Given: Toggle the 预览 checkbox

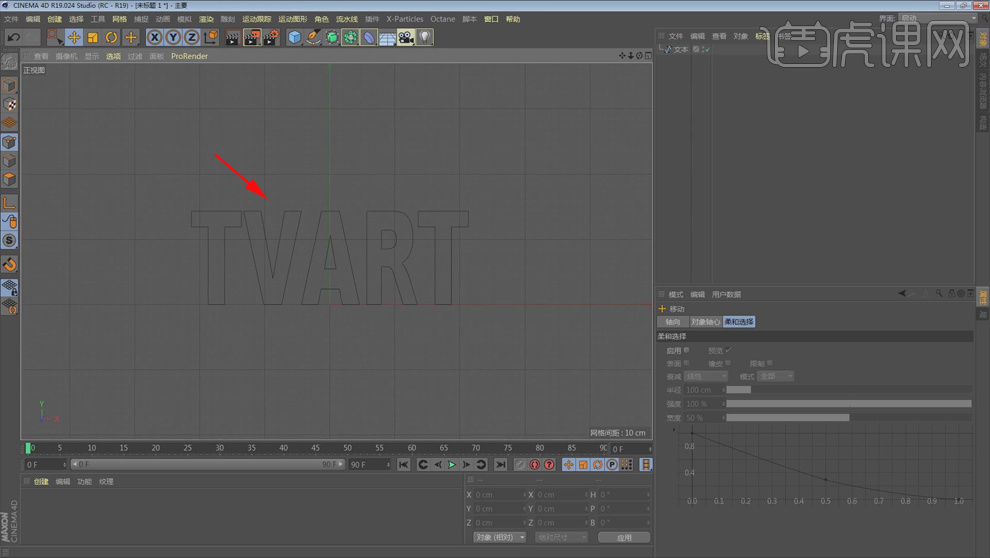Looking at the screenshot, I should (x=728, y=350).
